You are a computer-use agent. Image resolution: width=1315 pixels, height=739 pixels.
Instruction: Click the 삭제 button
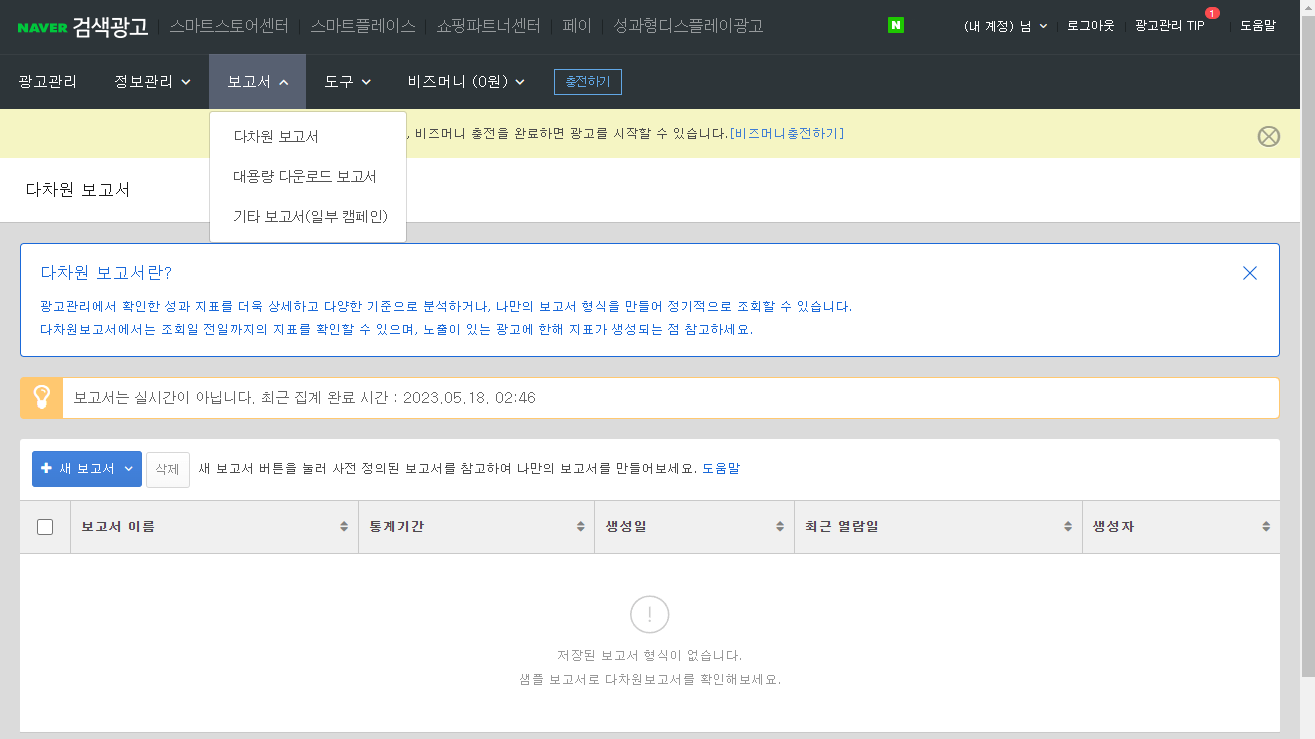coord(168,469)
